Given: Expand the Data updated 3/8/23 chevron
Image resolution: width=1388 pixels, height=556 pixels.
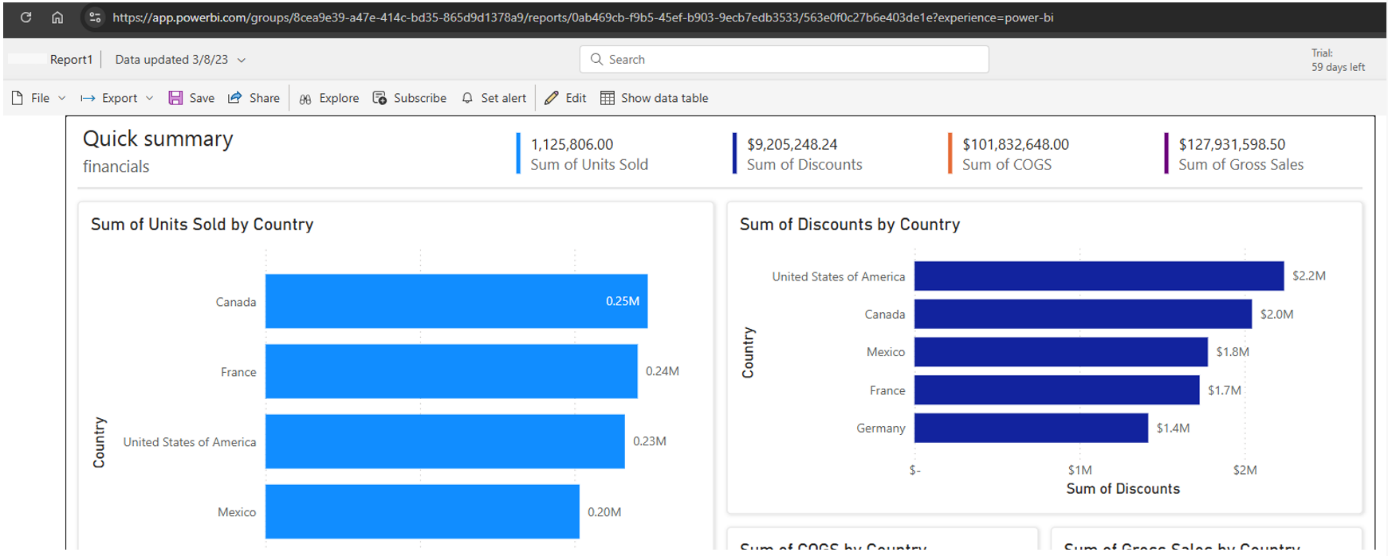Looking at the screenshot, I should [242, 60].
